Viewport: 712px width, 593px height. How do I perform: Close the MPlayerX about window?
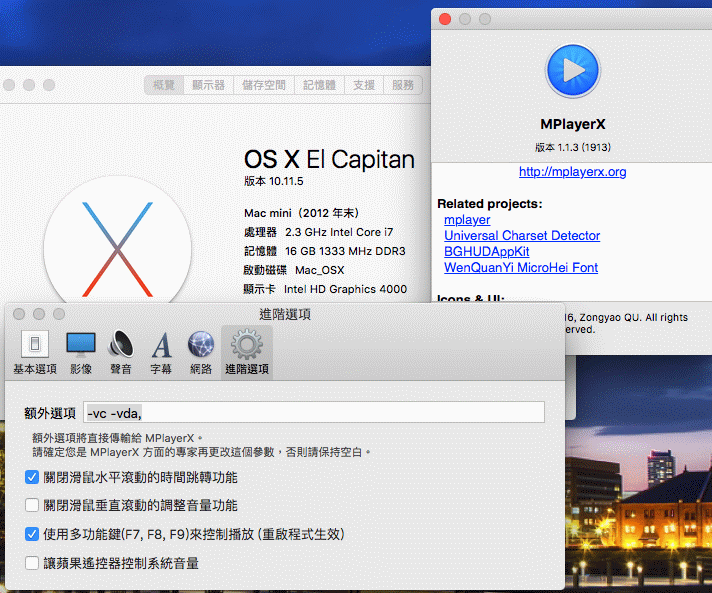[445, 19]
